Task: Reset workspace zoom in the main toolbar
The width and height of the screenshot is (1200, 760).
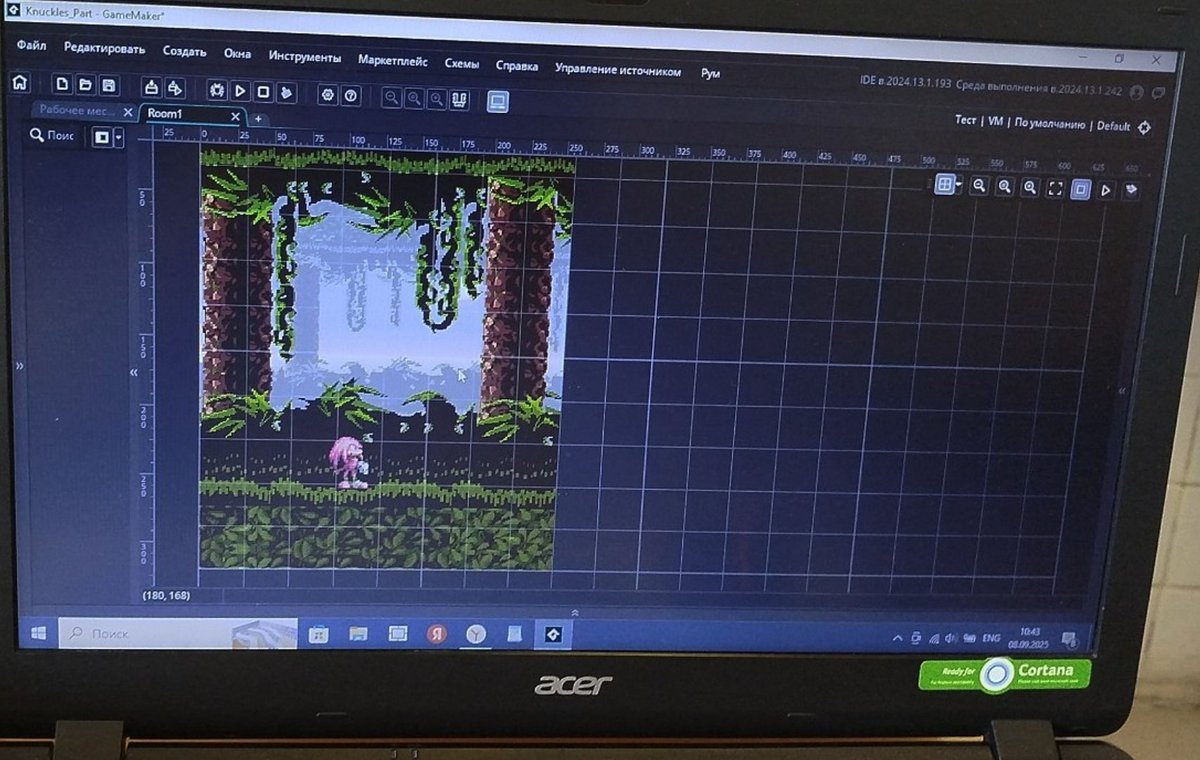Action: pos(415,98)
